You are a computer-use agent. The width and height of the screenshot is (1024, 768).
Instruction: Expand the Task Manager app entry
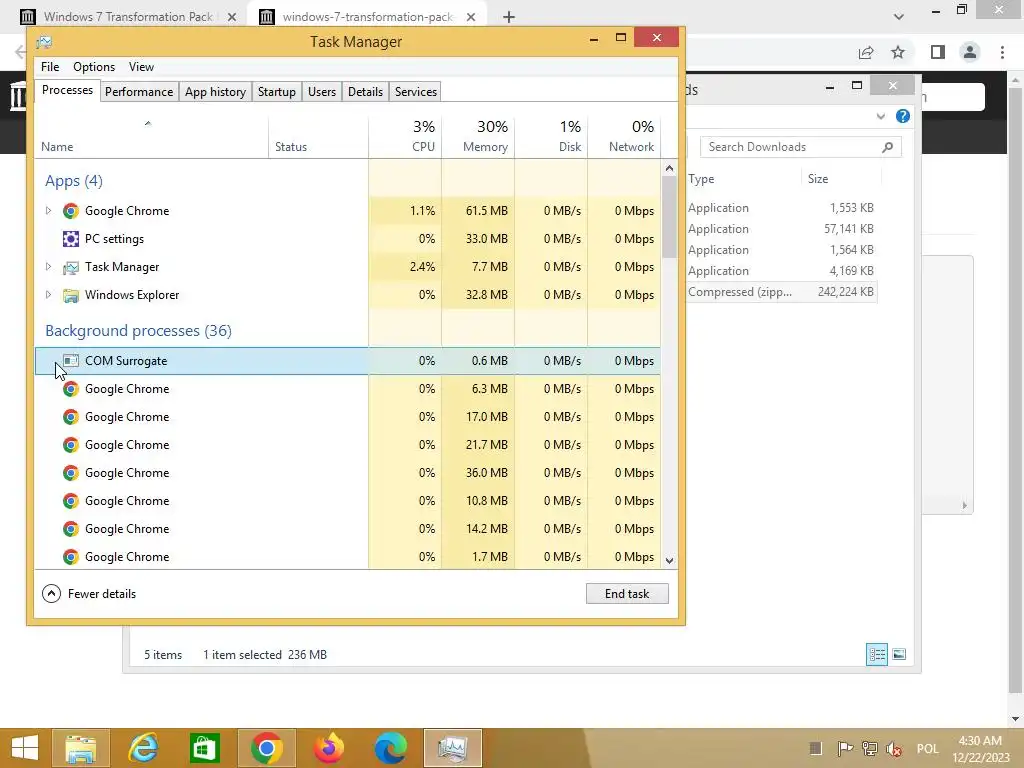[48, 266]
